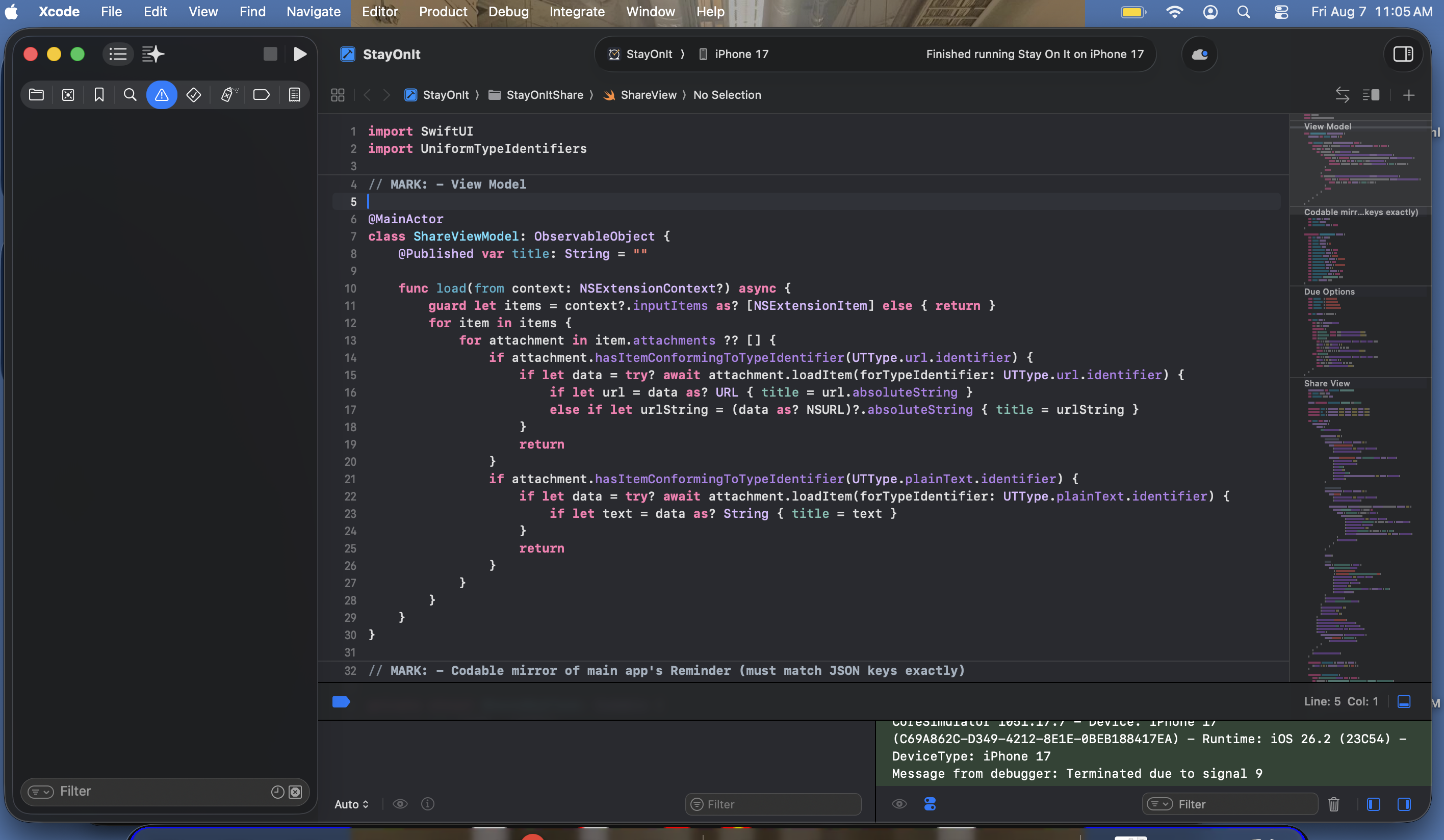Toggle the variables view pane button

point(1374,804)
